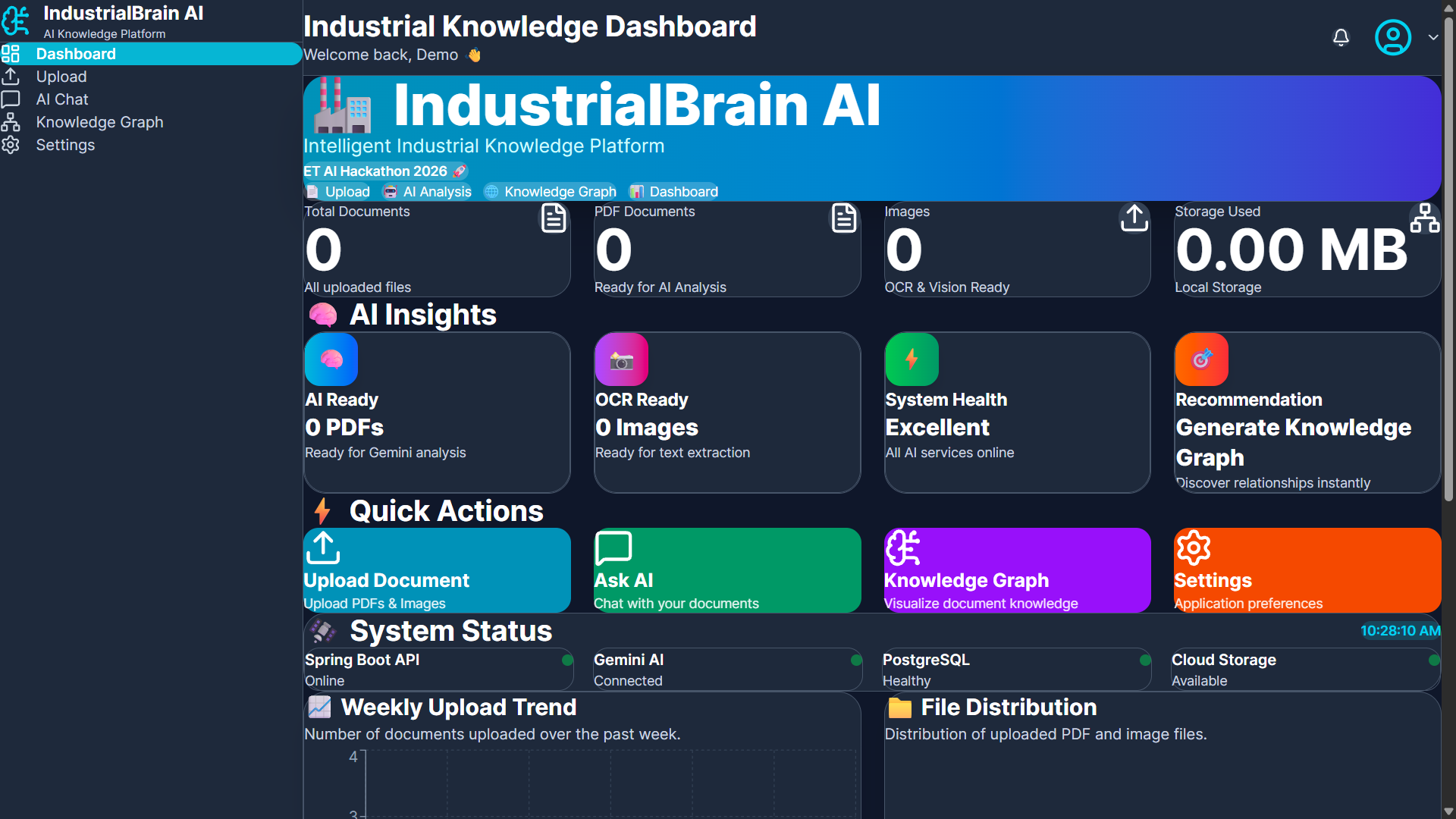Open the Ask AI quick action
The image size is (1456, 819).
(x=727, y=570)
